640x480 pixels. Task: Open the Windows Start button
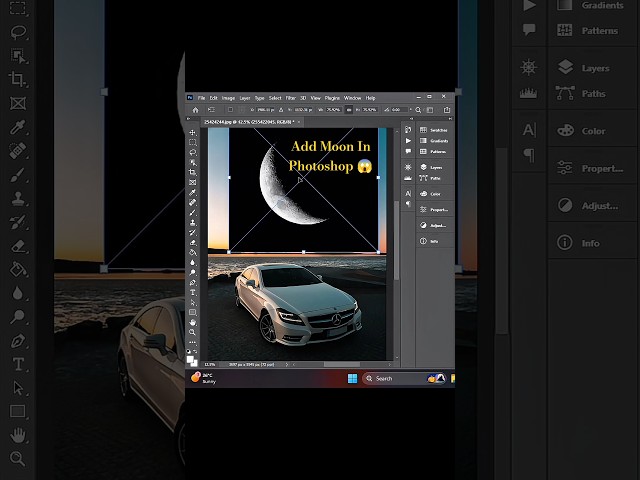(x=353, y=378)
